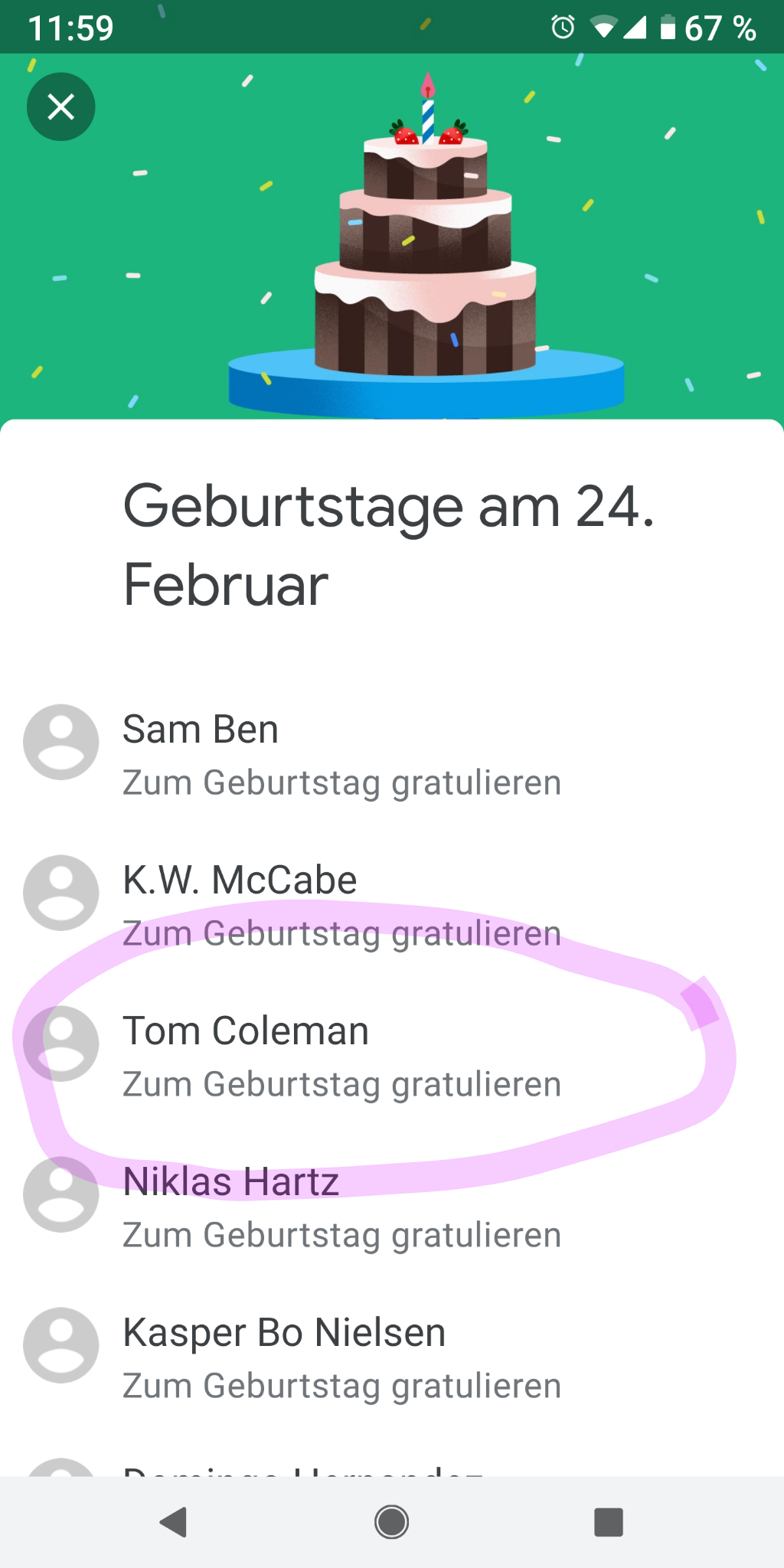Congratulate Kasper Bo Nielsen on his birthday

[341, 1387]
